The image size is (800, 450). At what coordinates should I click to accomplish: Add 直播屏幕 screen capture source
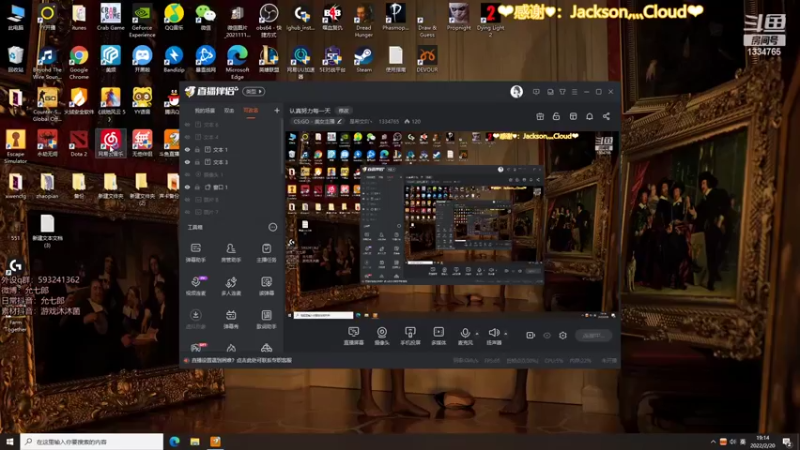[x=354, y=336]
